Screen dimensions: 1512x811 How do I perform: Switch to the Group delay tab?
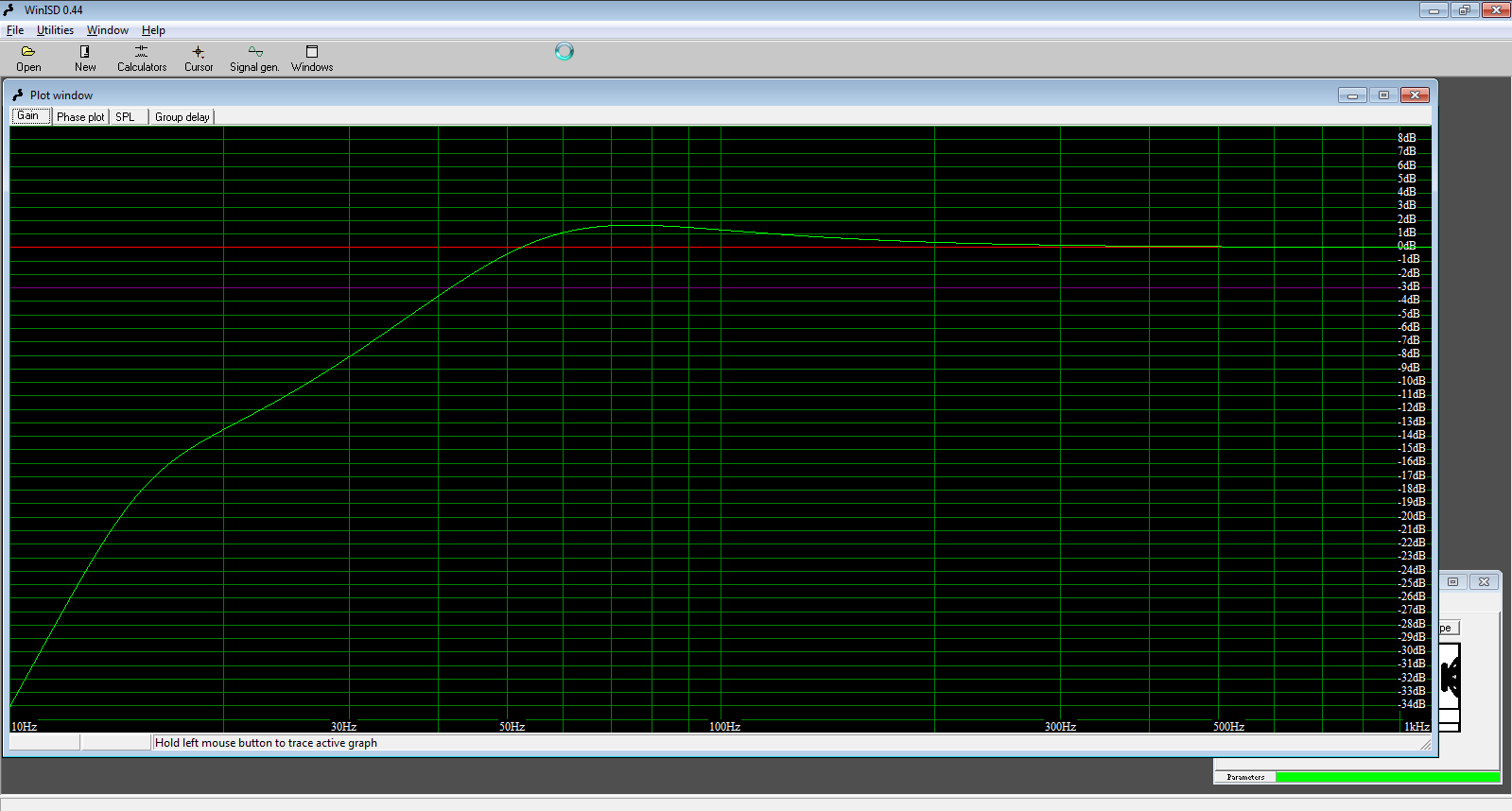(182, 117)
